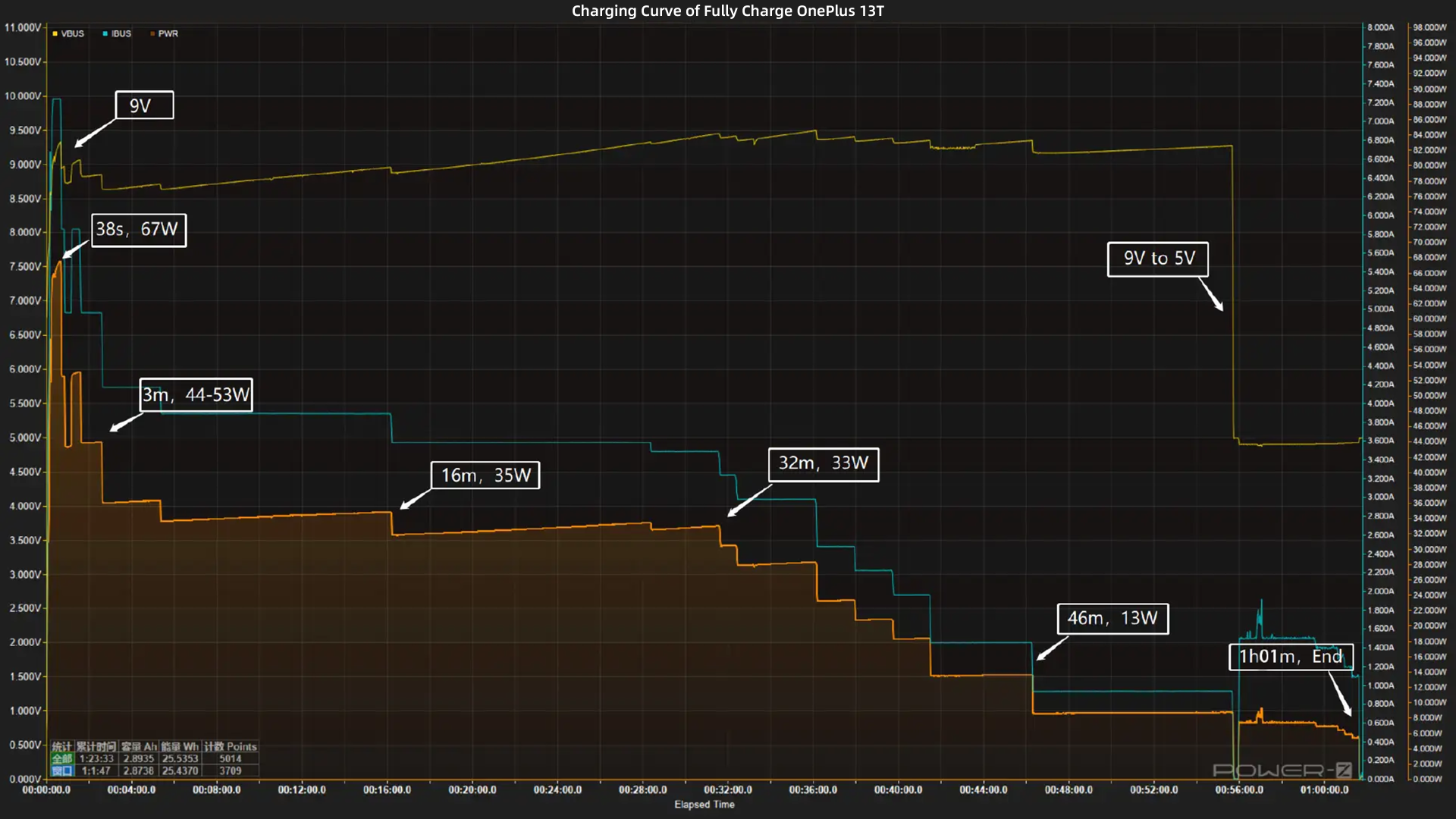Click the 00:56:00.0 time axis tick

(x=1240, y=790)
